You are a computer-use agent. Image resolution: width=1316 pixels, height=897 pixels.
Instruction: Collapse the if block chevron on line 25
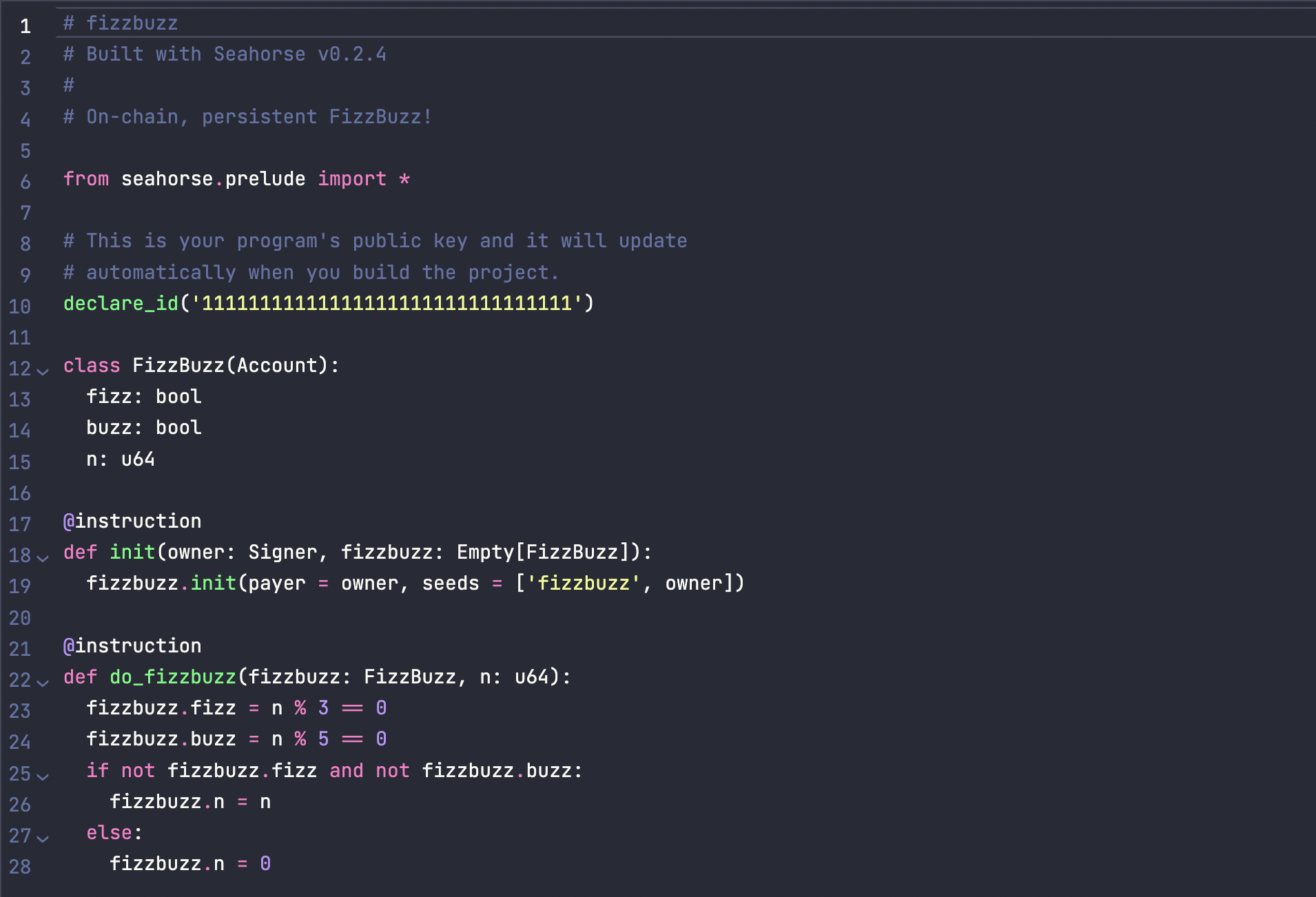point(43,776)
